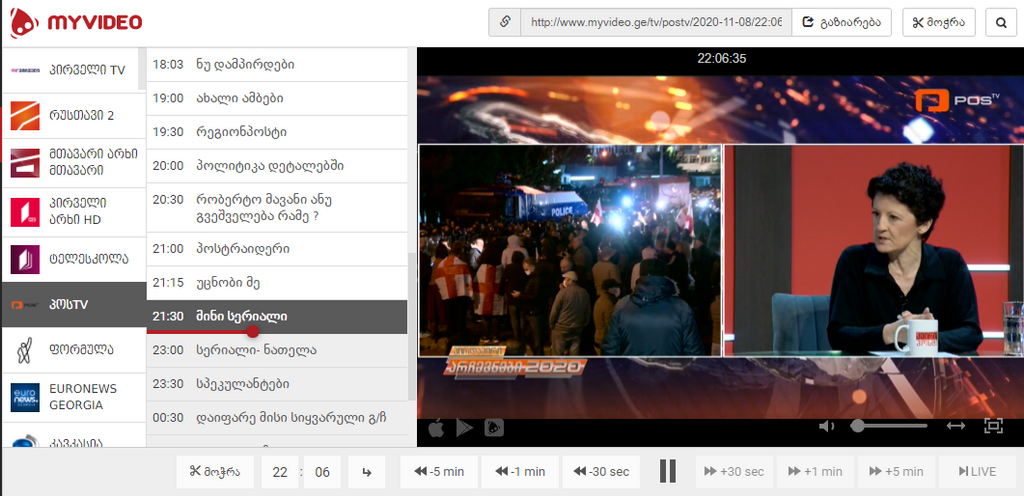
Task: Open the 18:03 program ნუ დამპირდები
Action: coord(277,65)
